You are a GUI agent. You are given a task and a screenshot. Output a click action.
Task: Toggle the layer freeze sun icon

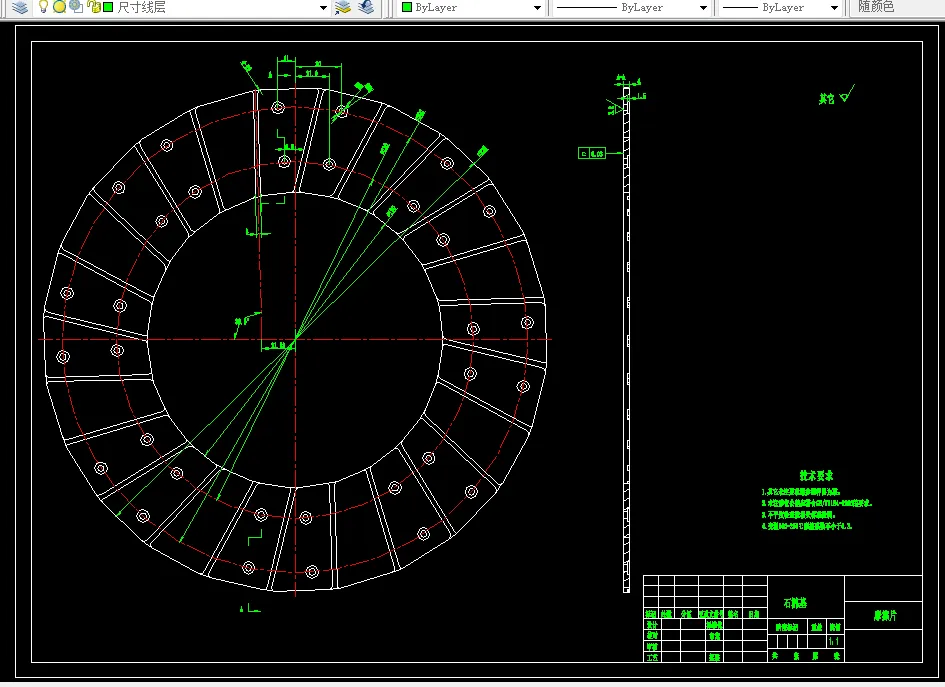(x=59, y=7)
